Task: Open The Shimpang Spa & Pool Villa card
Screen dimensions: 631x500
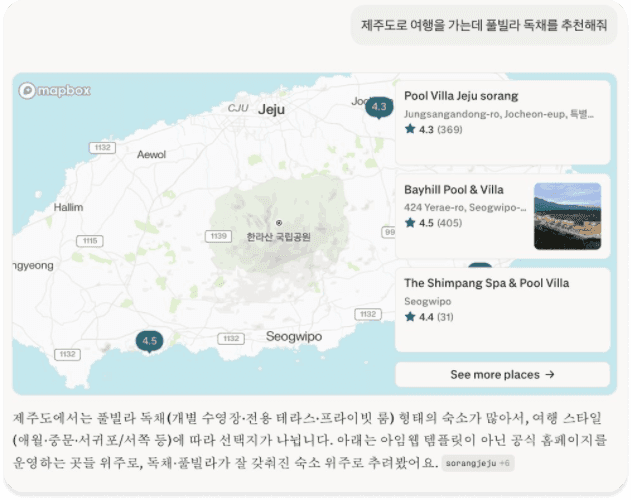Action: click(503, 310)
